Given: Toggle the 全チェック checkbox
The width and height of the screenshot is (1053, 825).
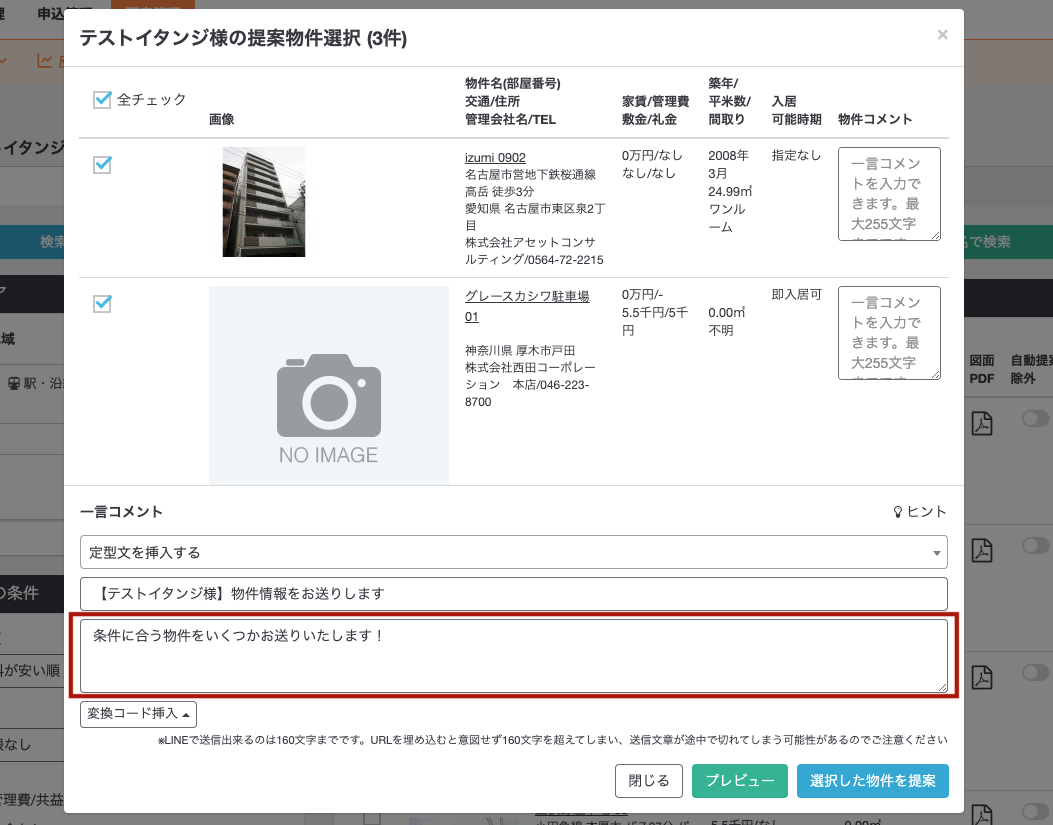Looking at the screenshot, I should point(102,99).
